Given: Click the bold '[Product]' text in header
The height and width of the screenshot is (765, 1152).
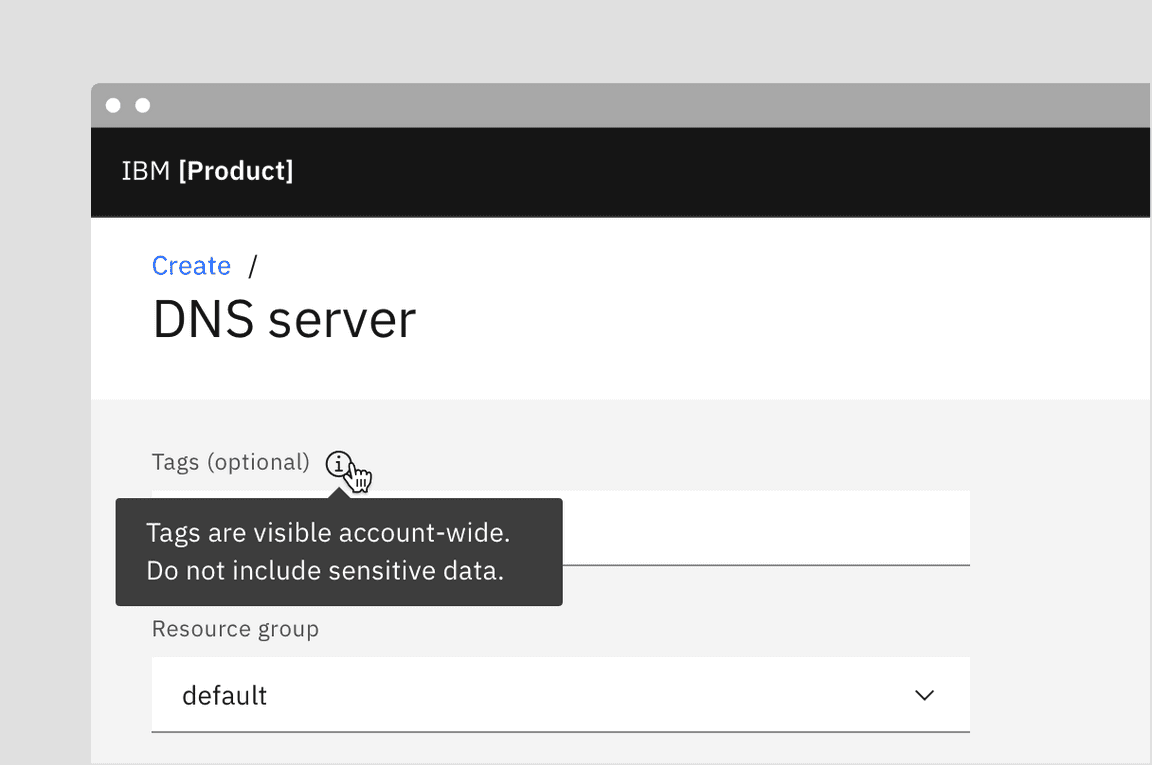Looking at the screenshot, I should [236, 171].
